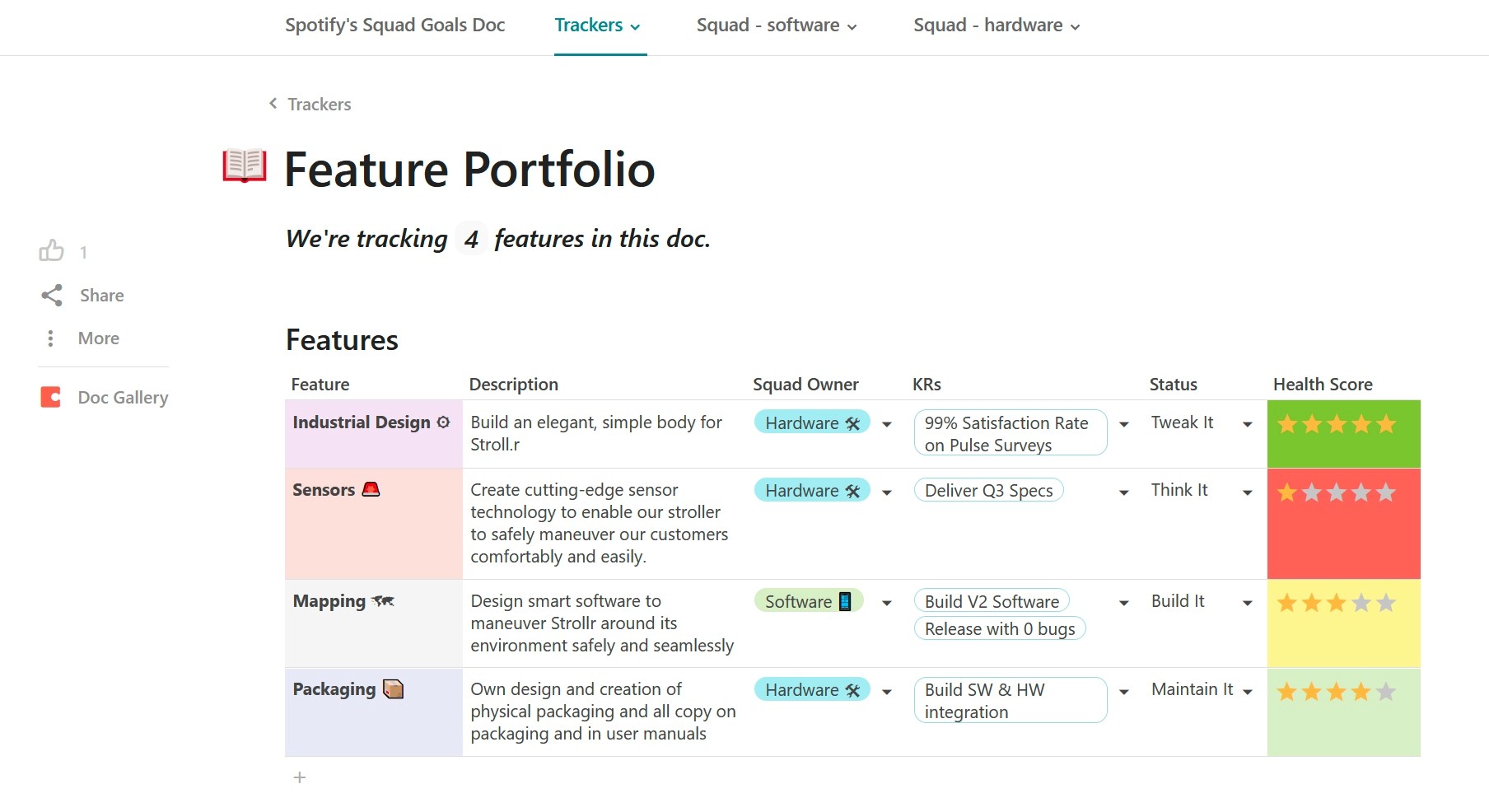Open the KRs dropdown for Sensors
The width and height of the screenshot is (1489, 812).
coord(1123,492)
